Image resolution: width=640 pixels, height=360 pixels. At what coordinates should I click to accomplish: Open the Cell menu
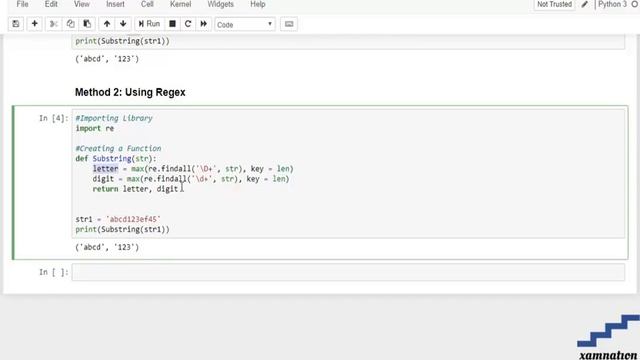(x=147, y=4)
